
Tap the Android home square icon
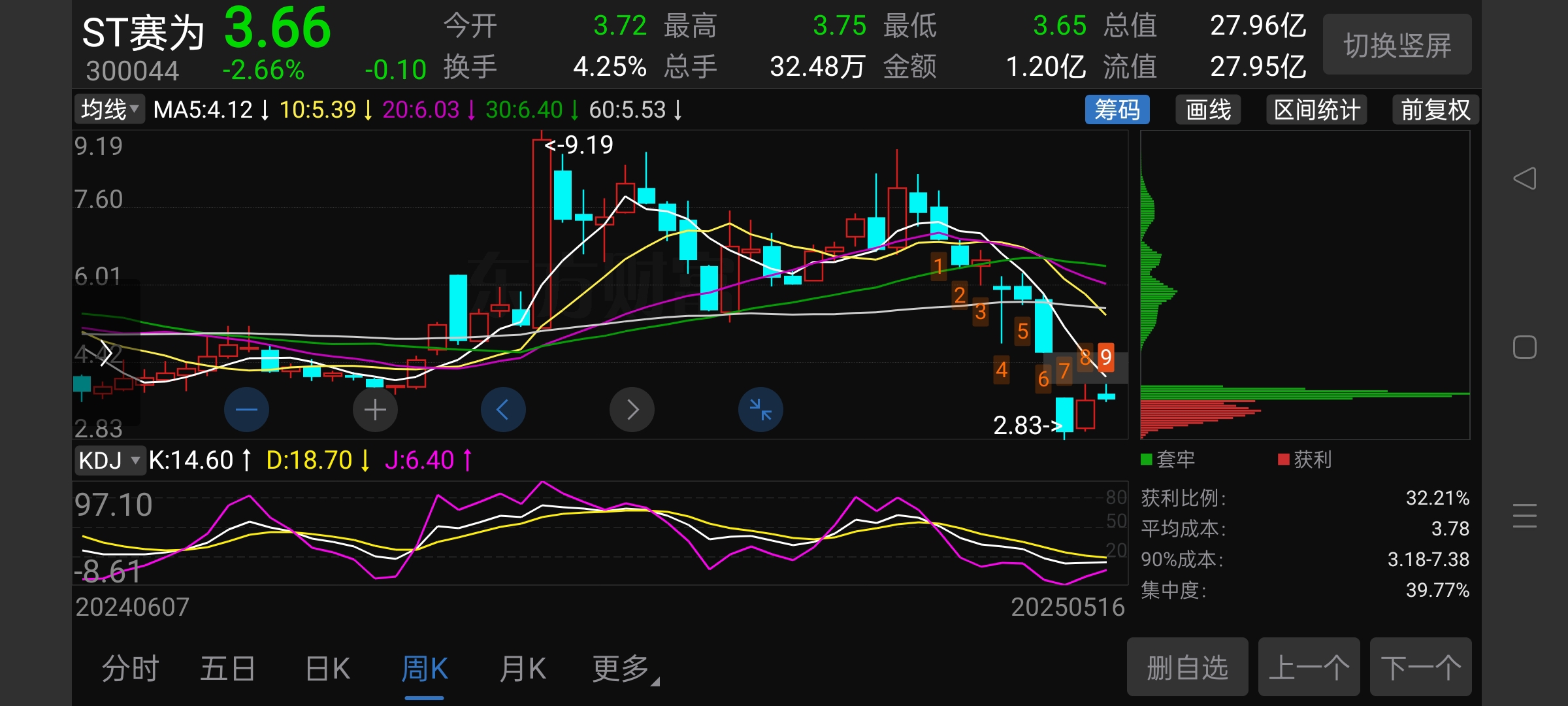click(x=1524, y=347)
